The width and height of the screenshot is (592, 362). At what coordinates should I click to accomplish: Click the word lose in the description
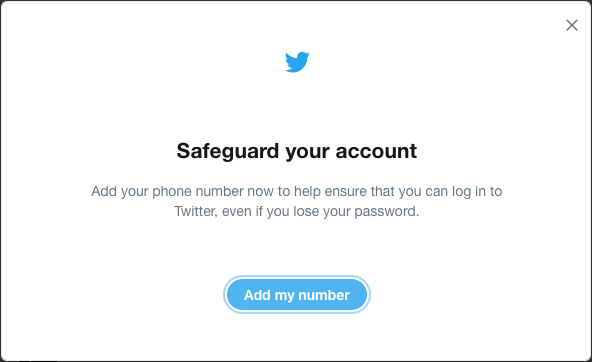click(x=306, y=211)
